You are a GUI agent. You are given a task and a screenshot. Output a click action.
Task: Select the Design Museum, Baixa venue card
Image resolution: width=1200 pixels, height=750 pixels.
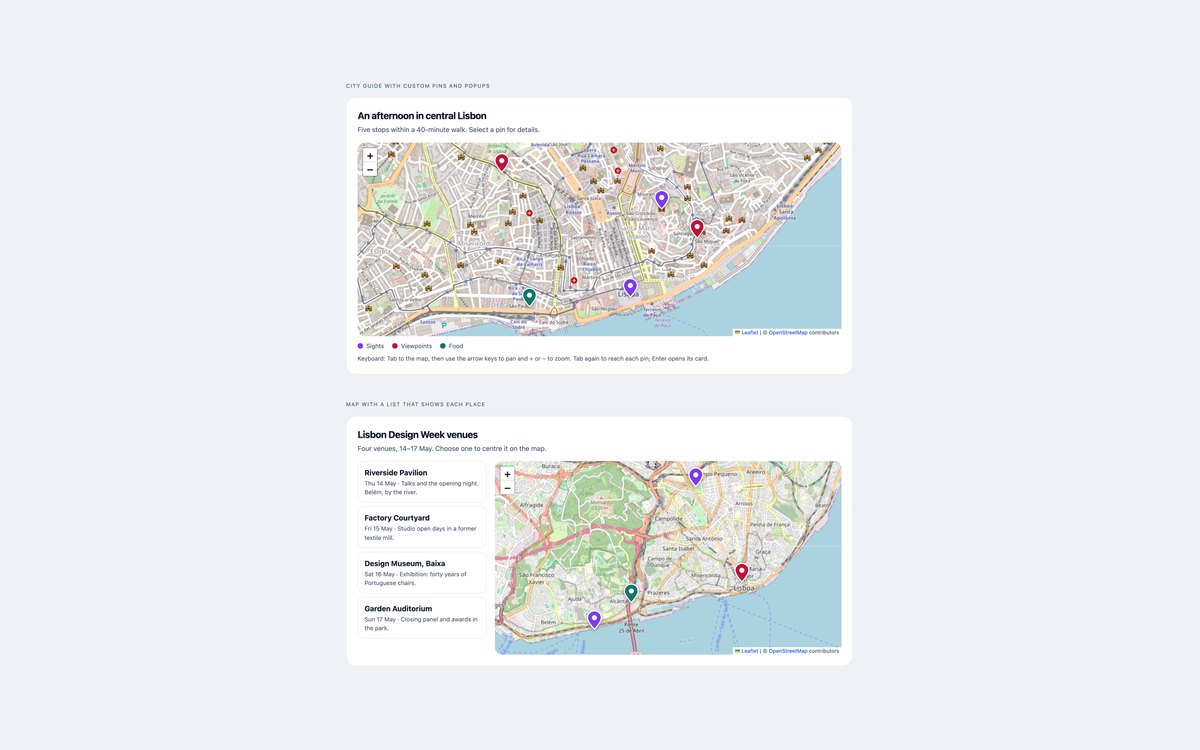422,572
